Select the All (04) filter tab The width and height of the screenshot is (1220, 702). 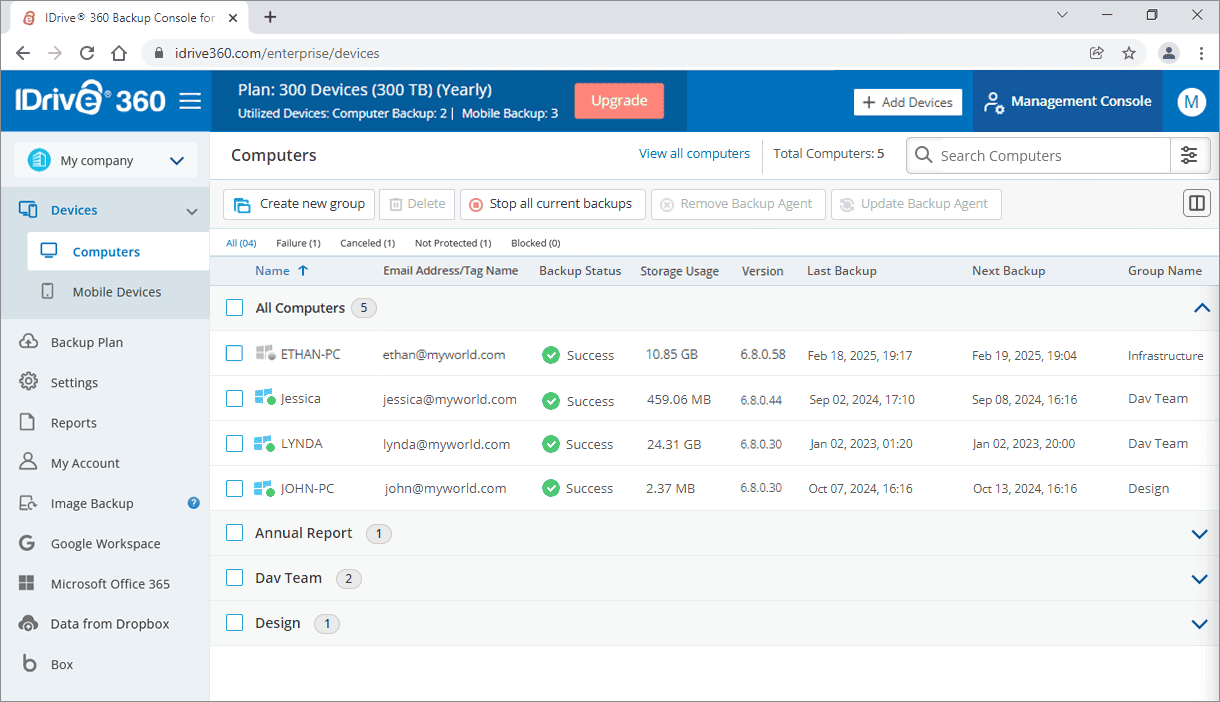(x=241, y=243)
